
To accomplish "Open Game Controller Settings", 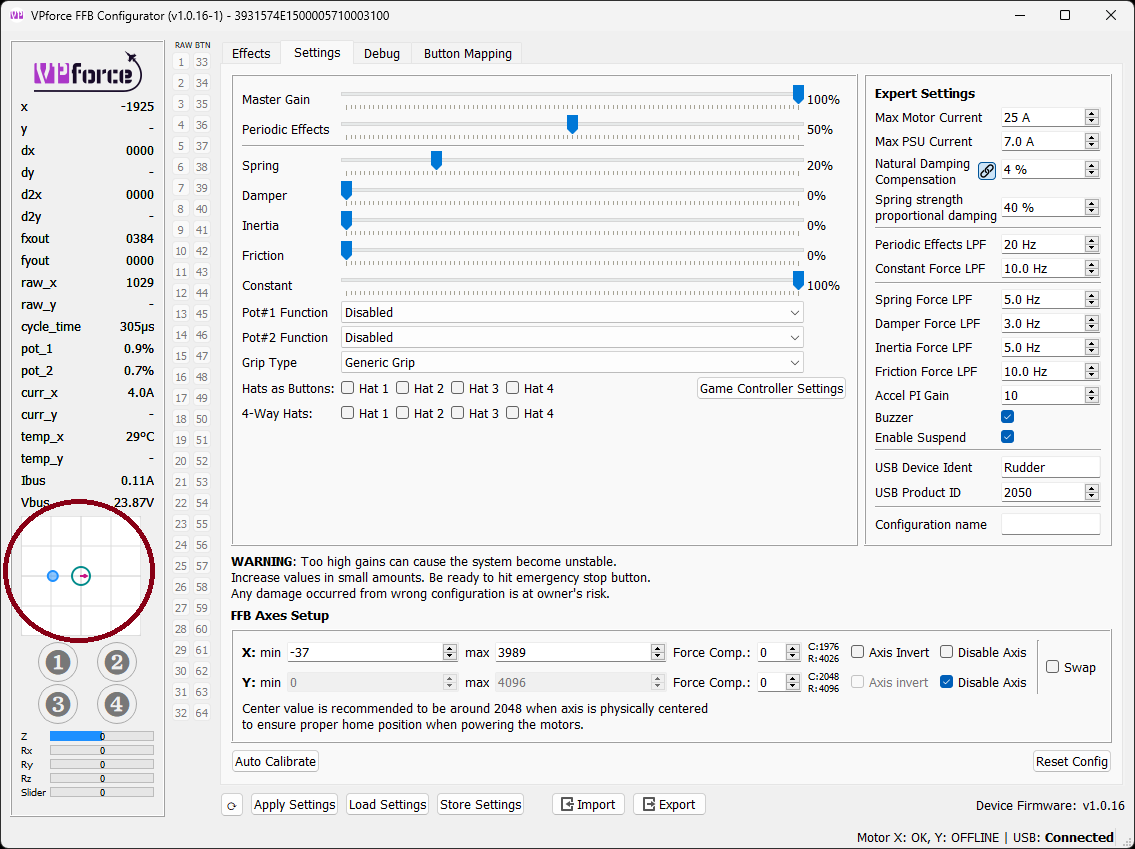I will (x=772, y=389).
